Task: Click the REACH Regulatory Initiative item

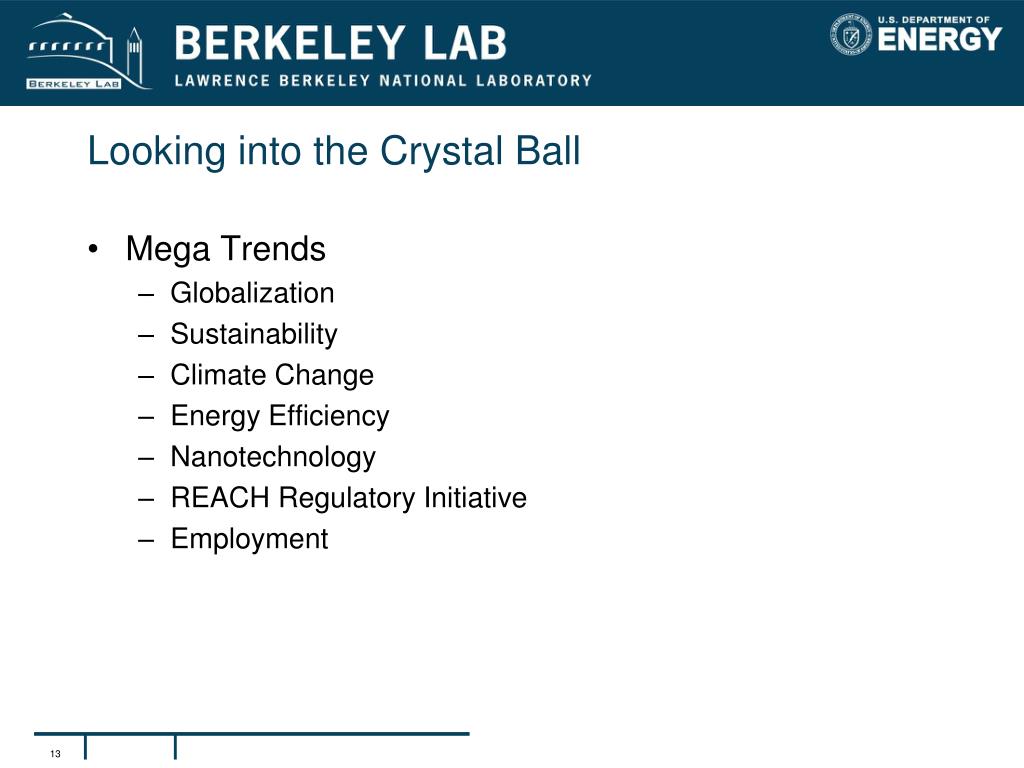Action: click(x=349, y=498)
